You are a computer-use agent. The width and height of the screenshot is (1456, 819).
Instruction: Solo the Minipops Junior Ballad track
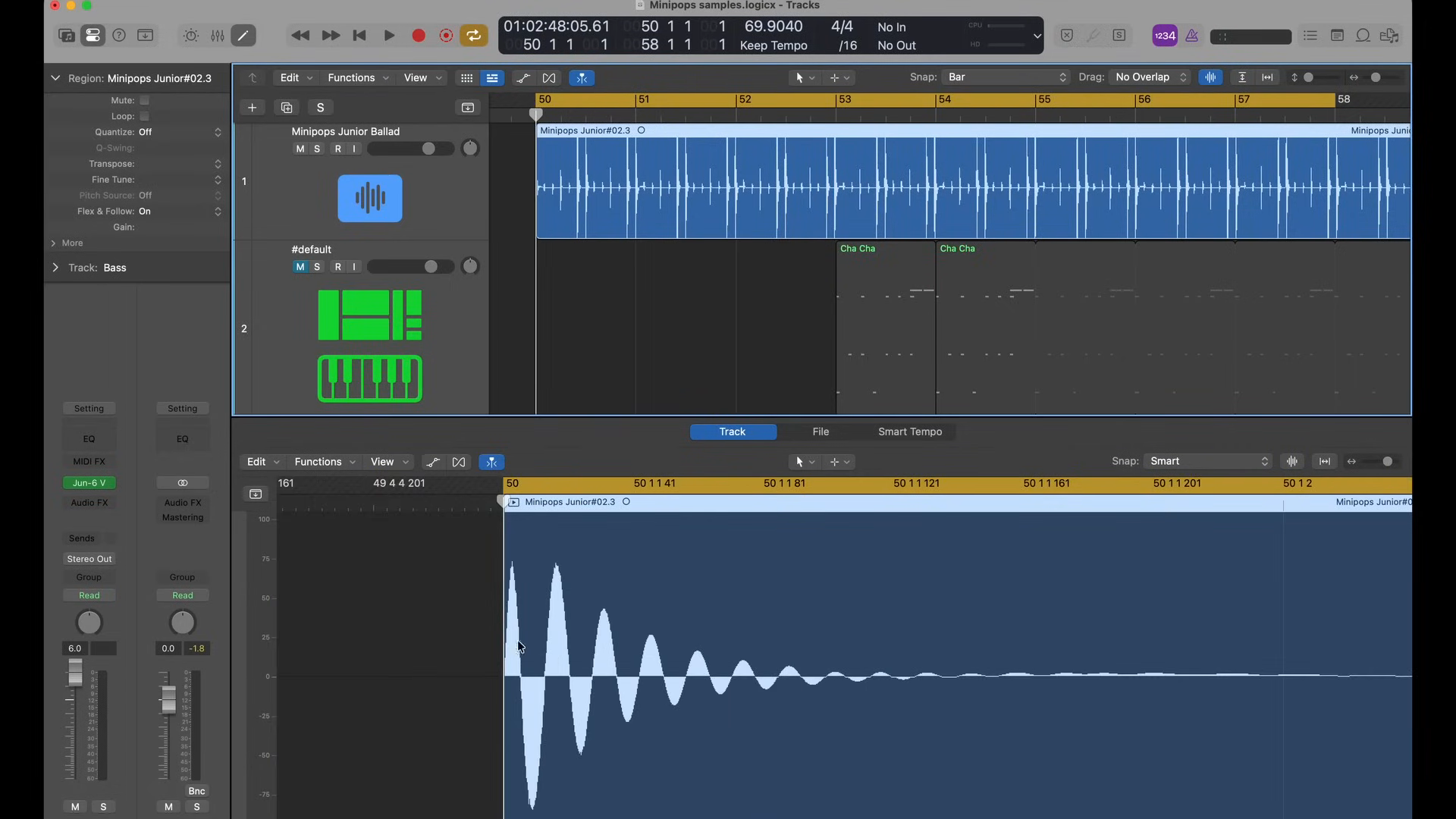(x=317, y=149)
